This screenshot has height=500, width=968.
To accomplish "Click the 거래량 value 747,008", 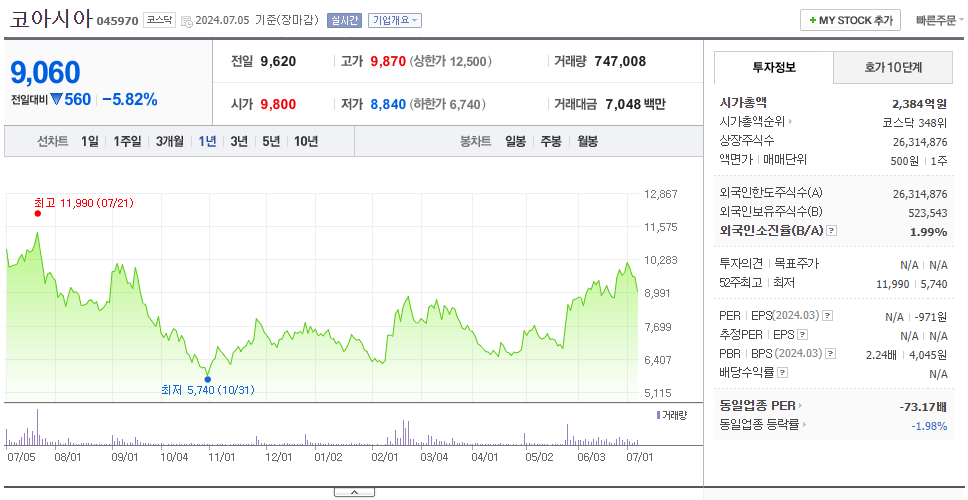I will (620, 62).
